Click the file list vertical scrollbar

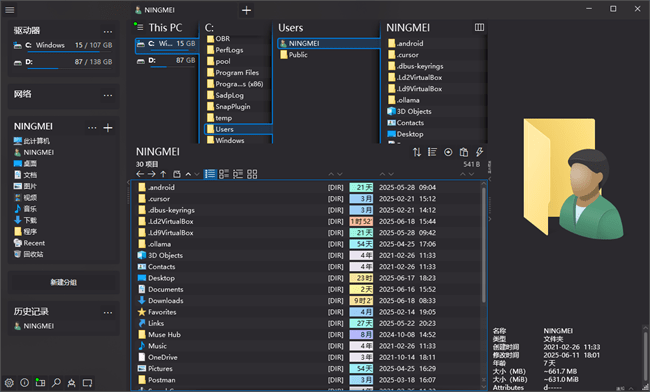click(483, 244)
